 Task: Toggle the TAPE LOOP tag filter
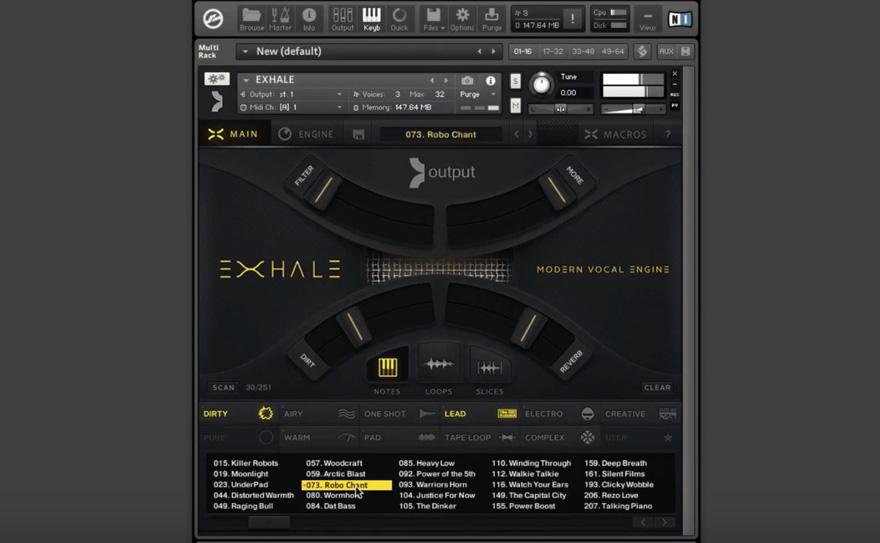tap(480, 438)
